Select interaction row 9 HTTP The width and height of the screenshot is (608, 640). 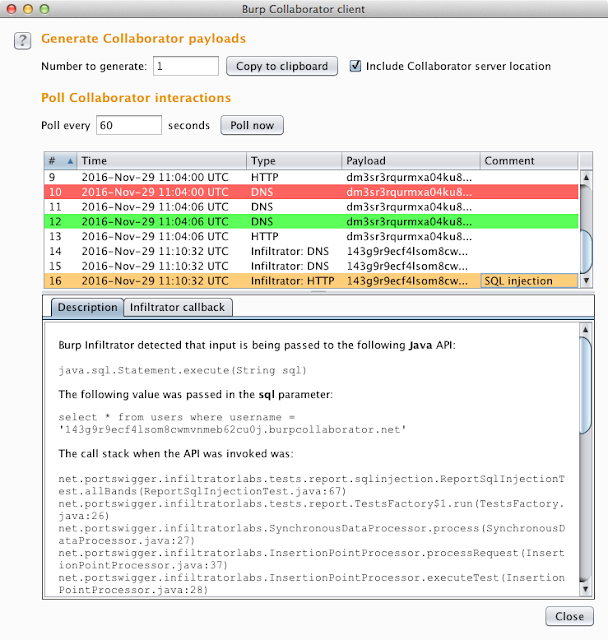(x=311, y=177)
